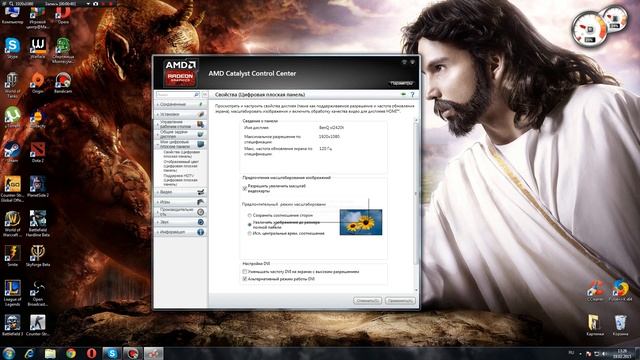Image resolution: width=640 pixels, height=360 pixels.
Task: Toggle reduce DVI frequency checkbox
Action: coord(245,271)
